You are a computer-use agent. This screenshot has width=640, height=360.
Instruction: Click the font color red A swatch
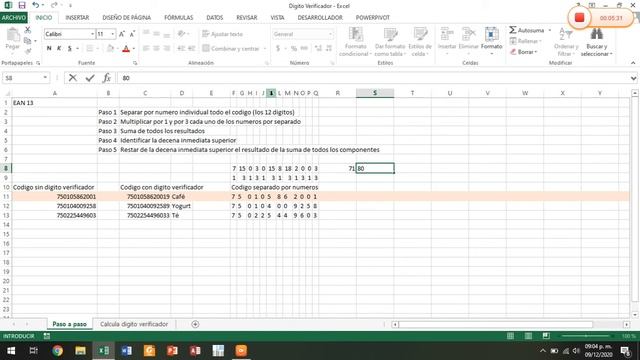(x=126, y=49)
